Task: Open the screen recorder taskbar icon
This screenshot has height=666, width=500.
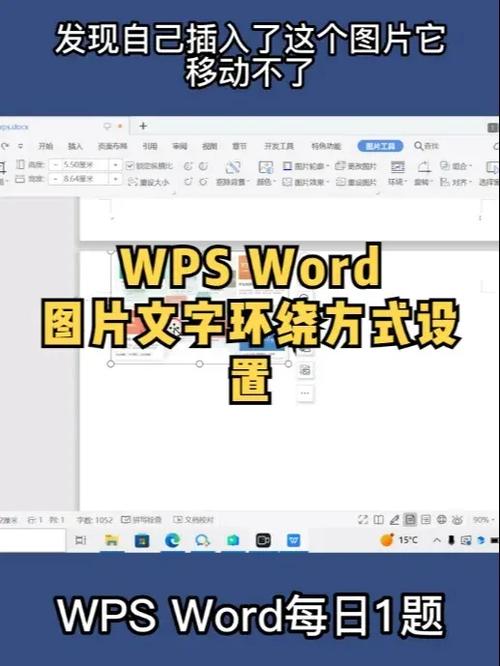Action: point(263,540)
